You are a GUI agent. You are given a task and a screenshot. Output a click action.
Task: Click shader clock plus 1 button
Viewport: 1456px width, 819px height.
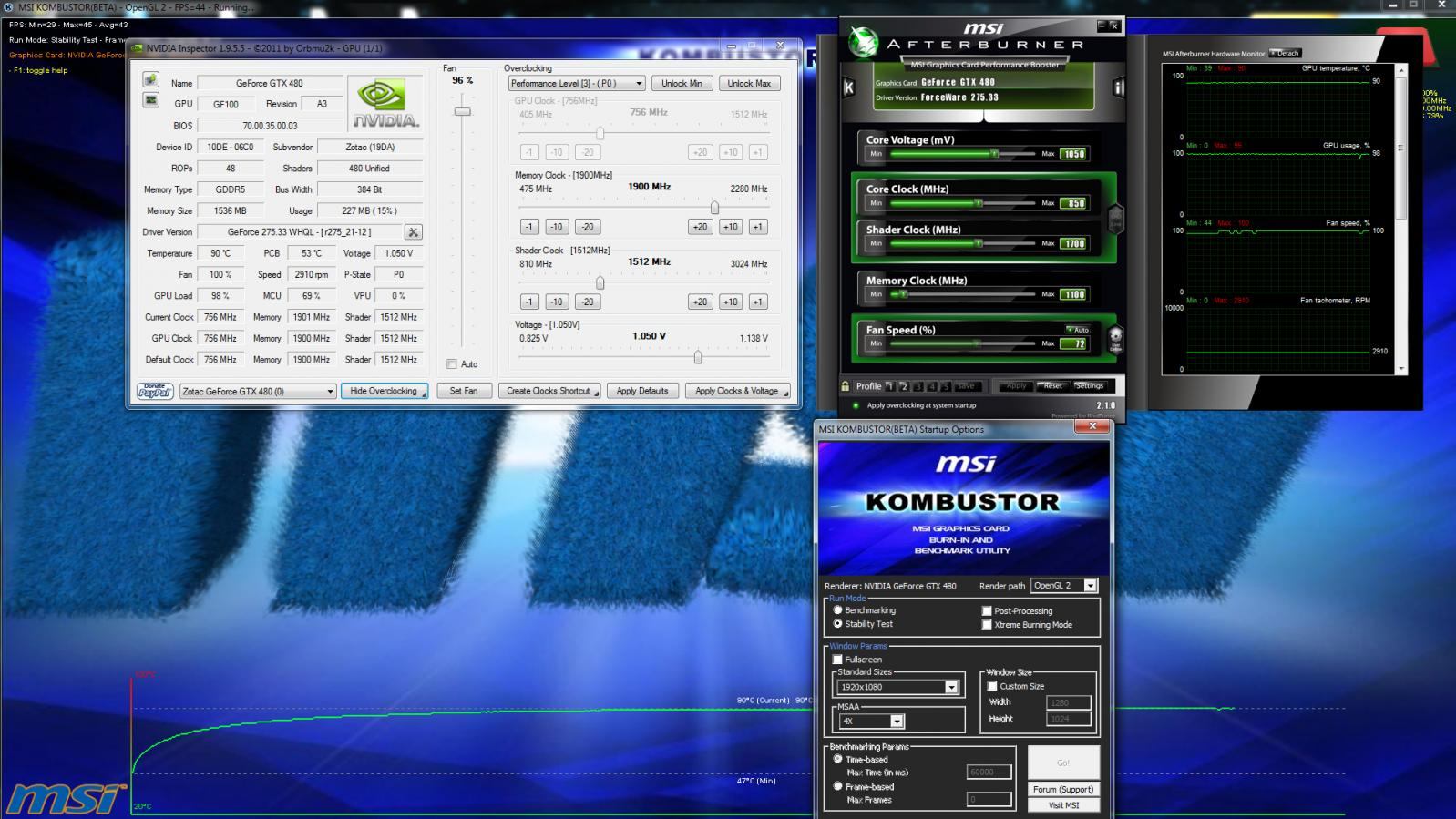[x=758, y=302]
